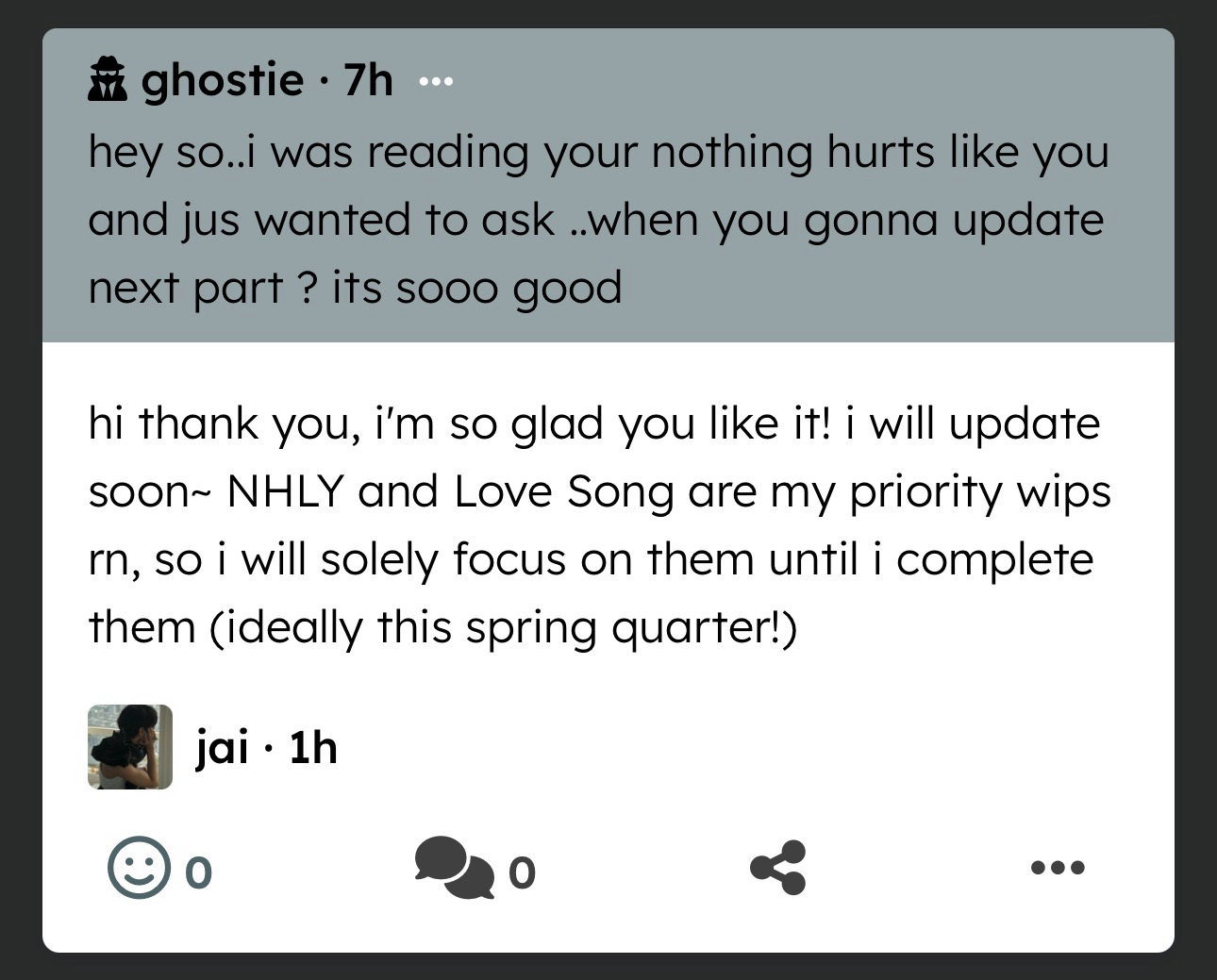The height and width of the screenshot is (980, 1217).
Task: Open comments via the speech bubbles icon
Action: tap(454, 869)
